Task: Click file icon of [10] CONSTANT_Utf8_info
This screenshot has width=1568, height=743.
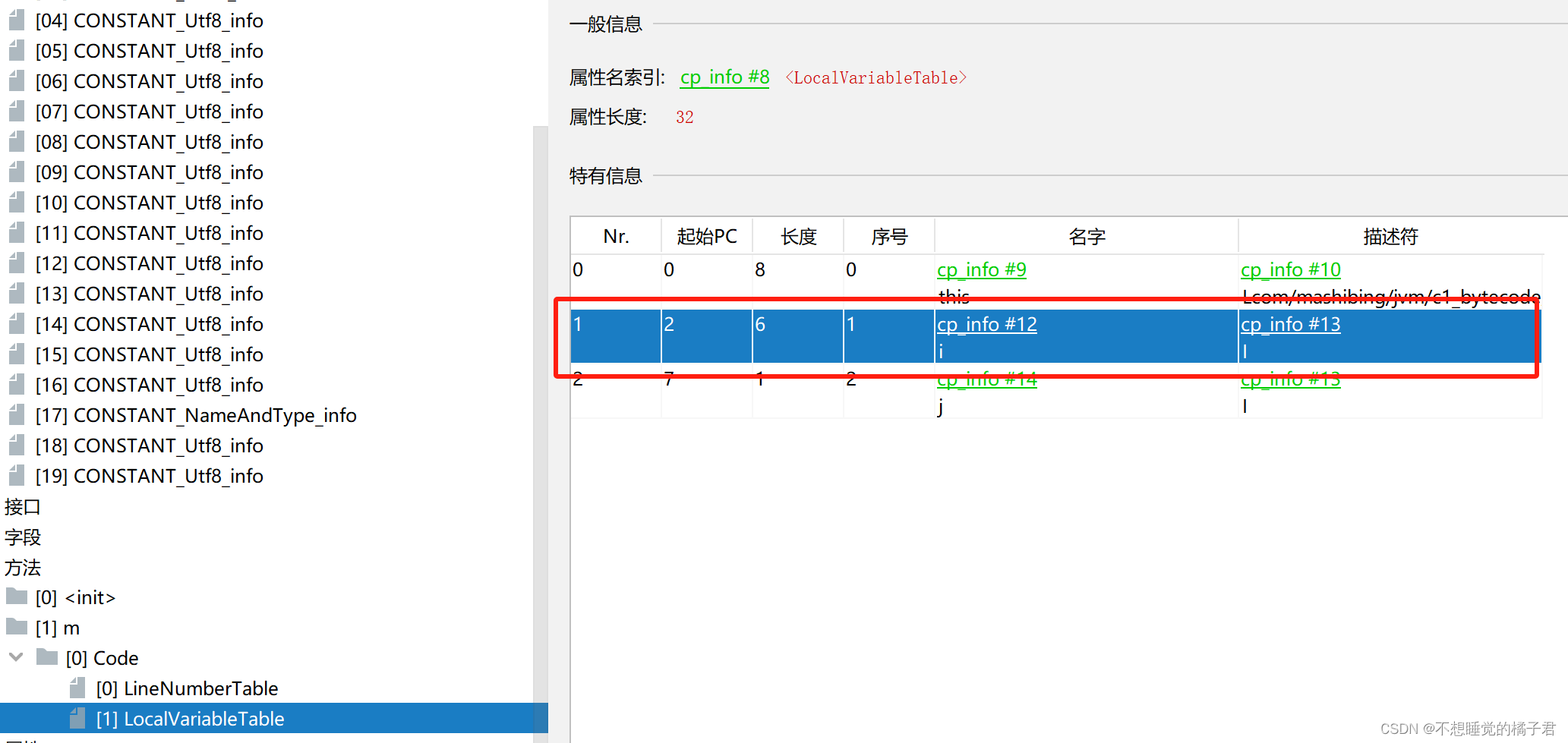Action: [17, 203]
